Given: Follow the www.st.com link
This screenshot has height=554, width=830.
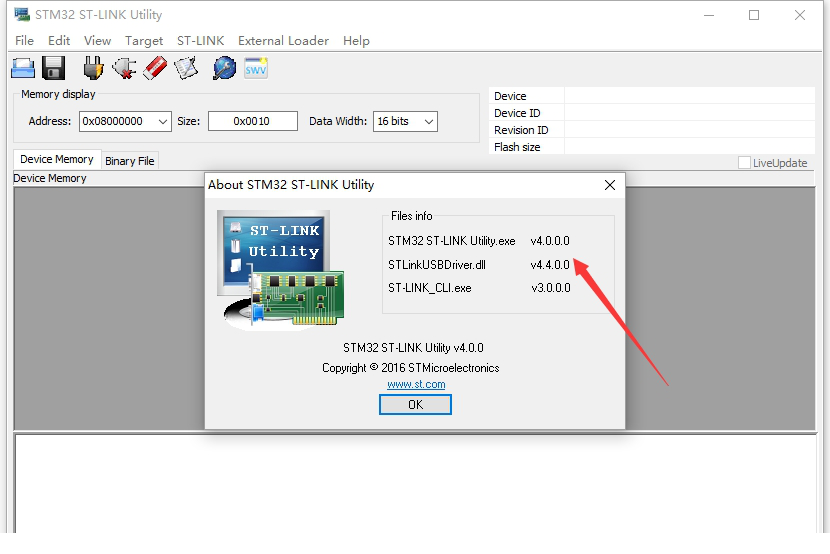Looking at the screenshot, I should tap(416, 384).
